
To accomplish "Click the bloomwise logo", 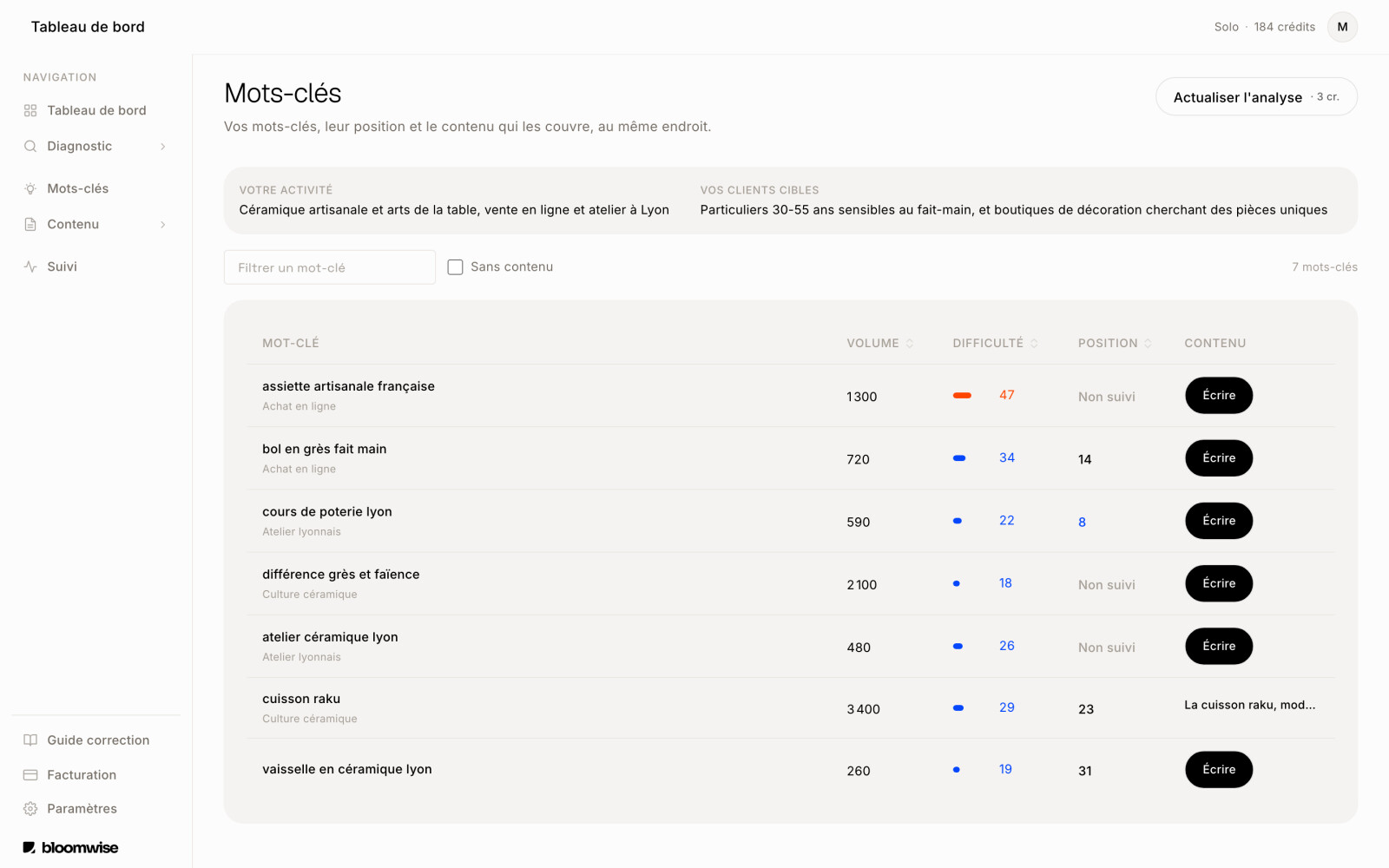I will [x=70, y=847].
